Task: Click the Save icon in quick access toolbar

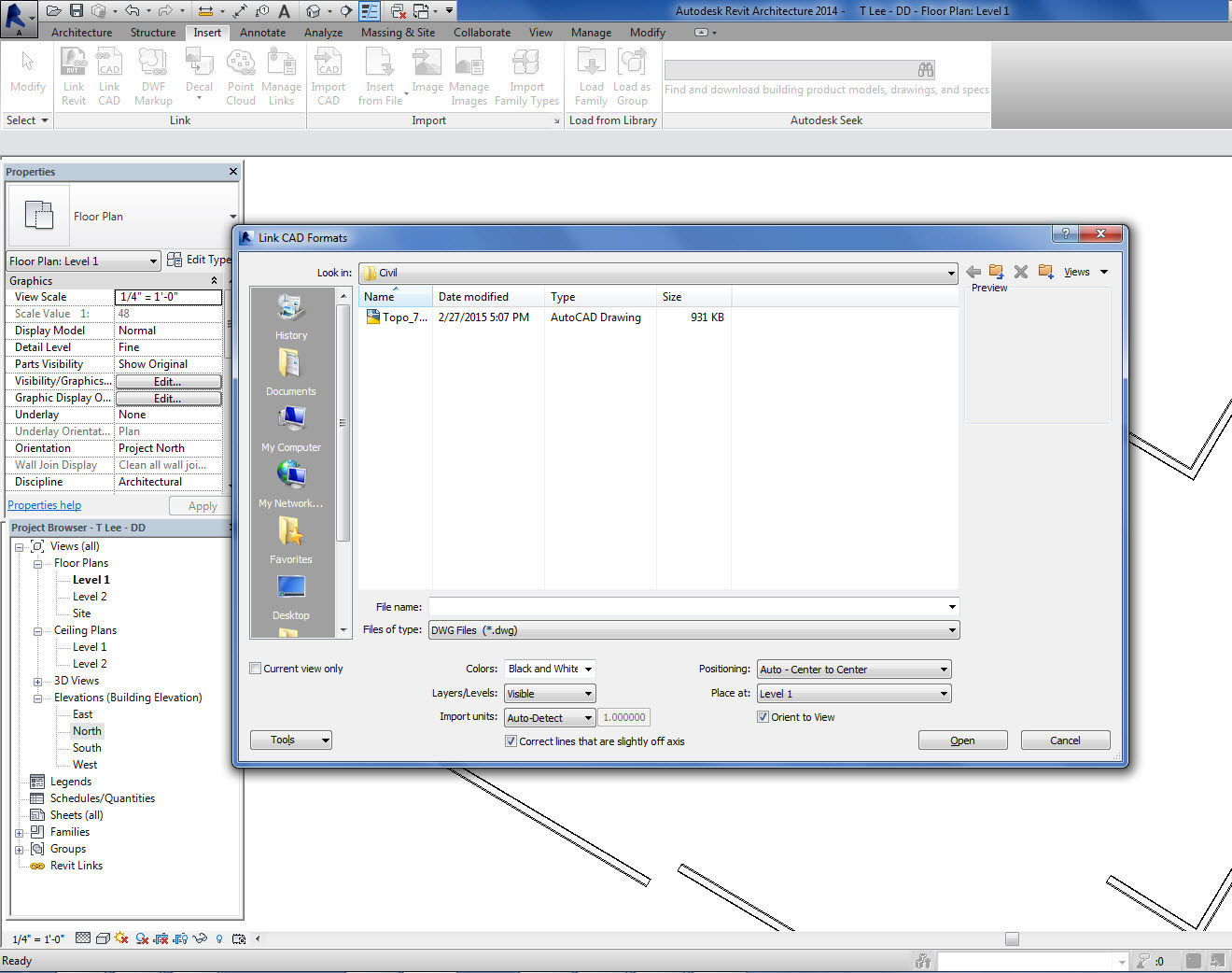Action: [77, 11]
